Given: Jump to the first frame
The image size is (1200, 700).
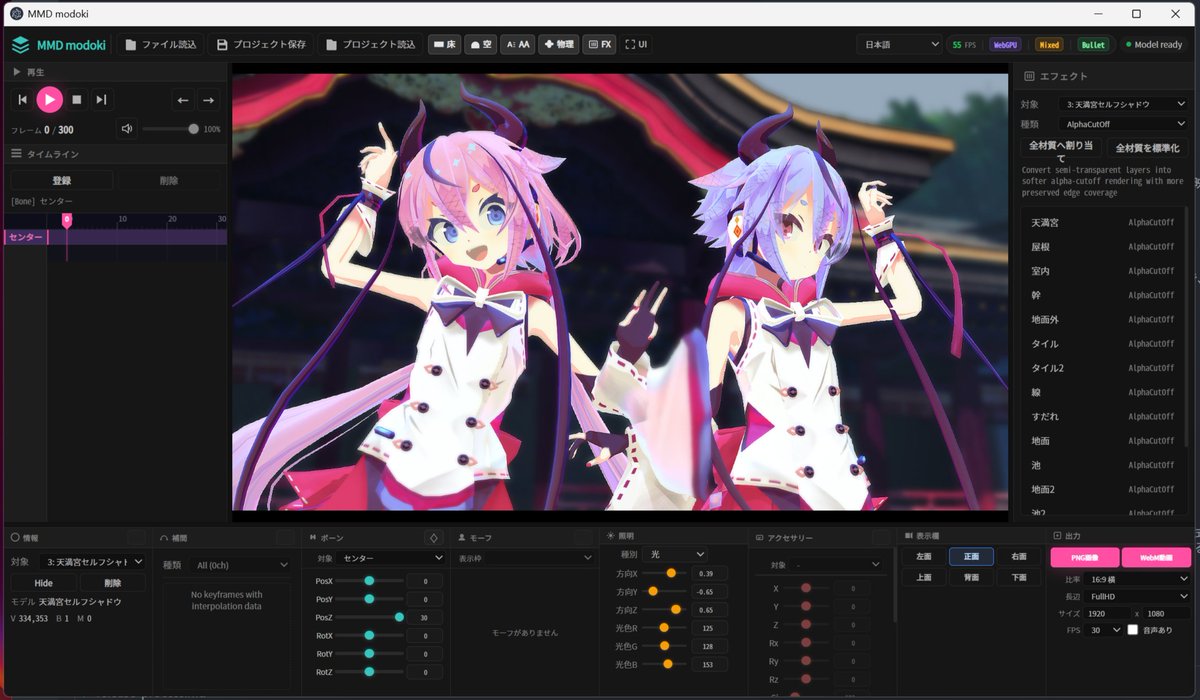Looking at the screenshot, I should (22, 99).
